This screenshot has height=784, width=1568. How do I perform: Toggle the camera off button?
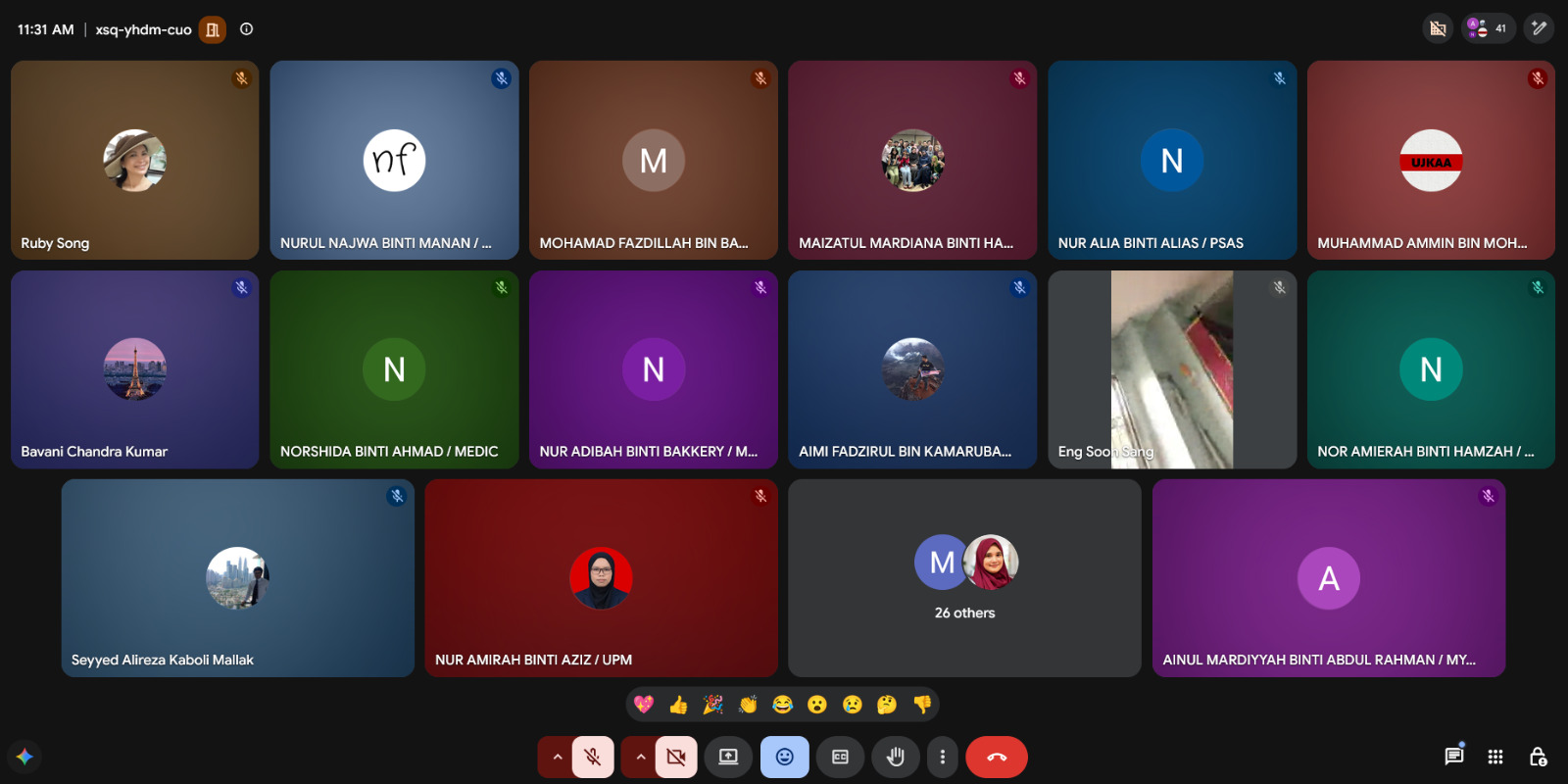676,757
